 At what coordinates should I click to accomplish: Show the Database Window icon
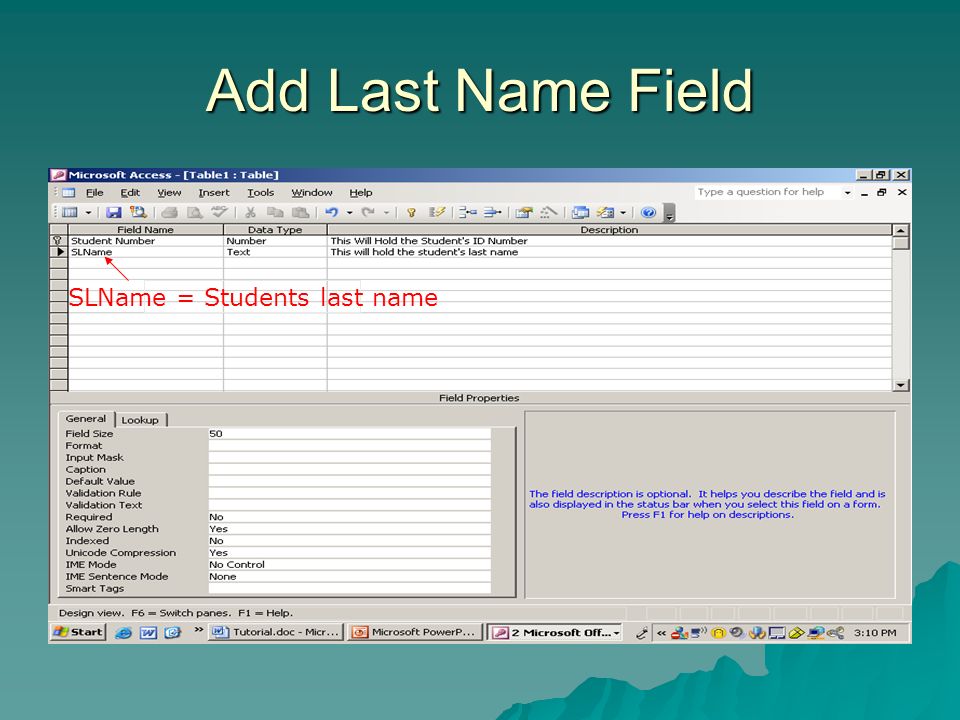(580, 212)
